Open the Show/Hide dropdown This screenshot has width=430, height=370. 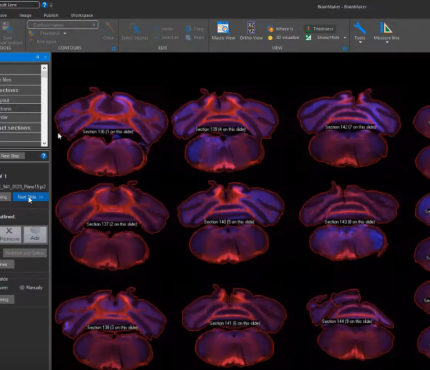click(326, 38)
